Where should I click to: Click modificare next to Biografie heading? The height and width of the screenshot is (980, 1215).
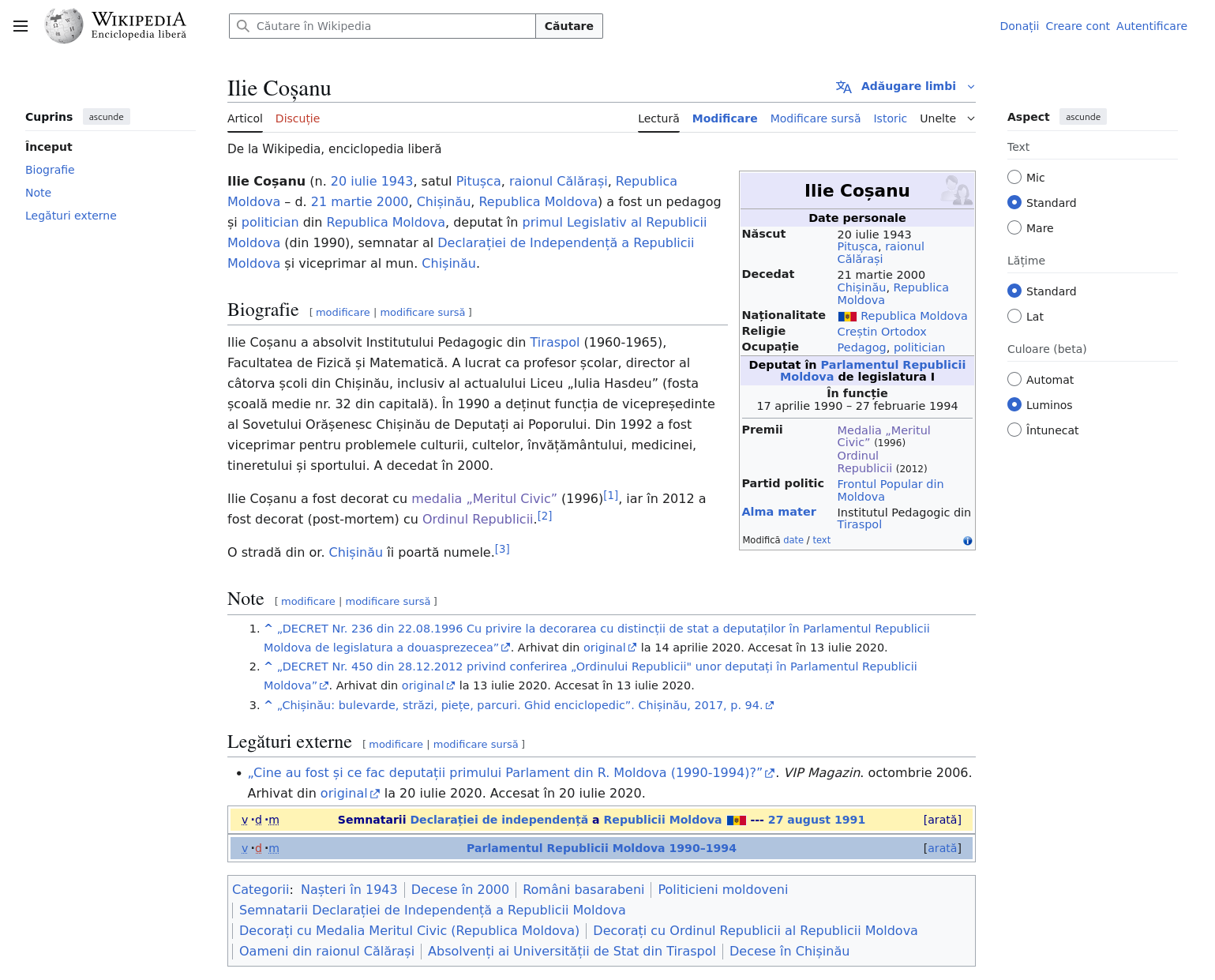click(x=343, y=313)
